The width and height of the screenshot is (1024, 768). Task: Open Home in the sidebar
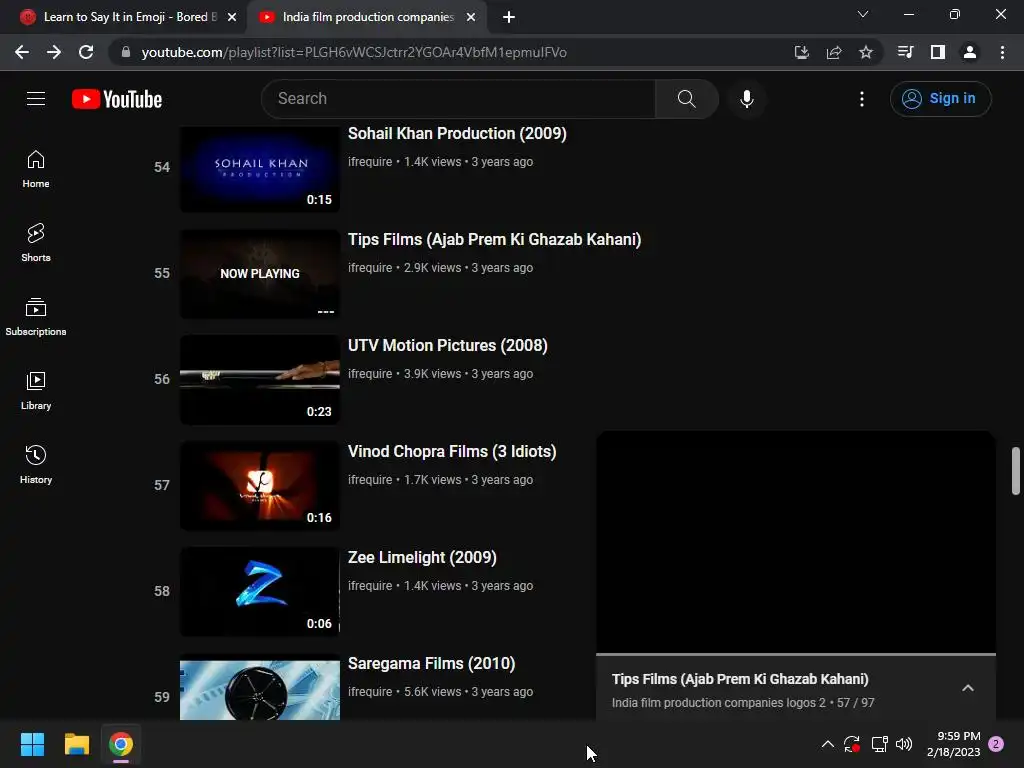click(x=36, y=169)
